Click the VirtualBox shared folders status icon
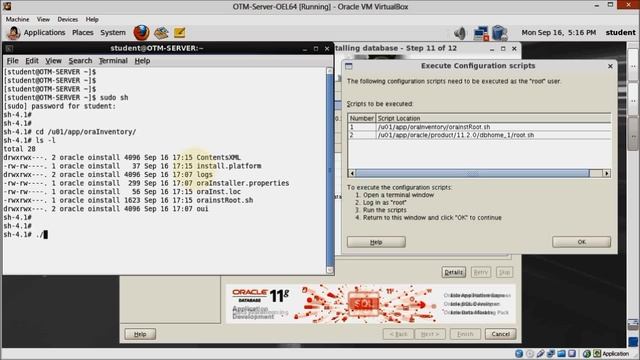 click(562, 353)
